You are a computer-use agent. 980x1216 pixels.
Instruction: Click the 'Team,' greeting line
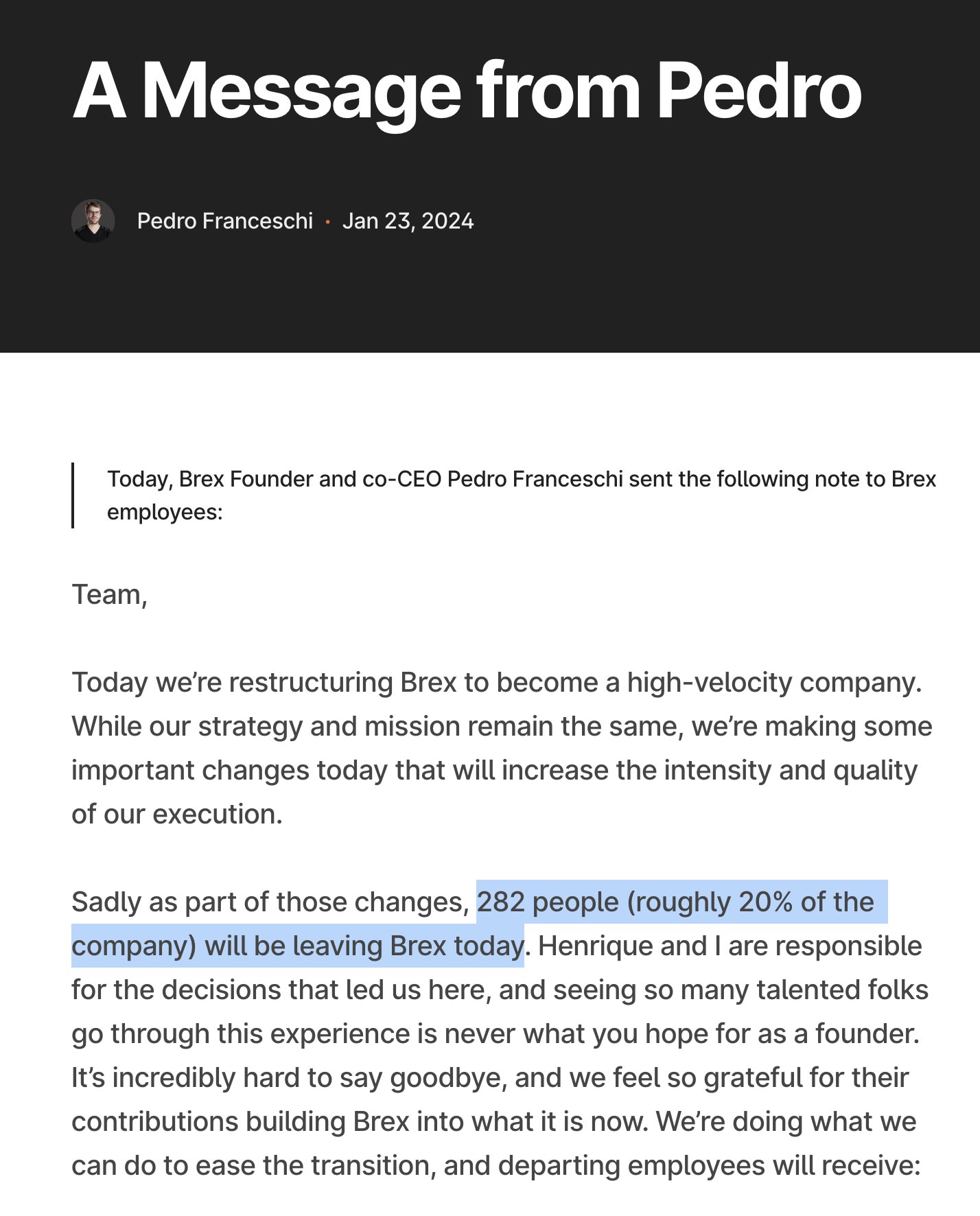coord(110,595)
